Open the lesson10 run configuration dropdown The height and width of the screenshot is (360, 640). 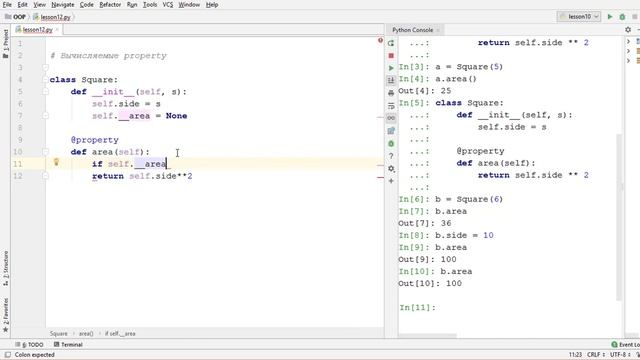(x=579, y=17)
